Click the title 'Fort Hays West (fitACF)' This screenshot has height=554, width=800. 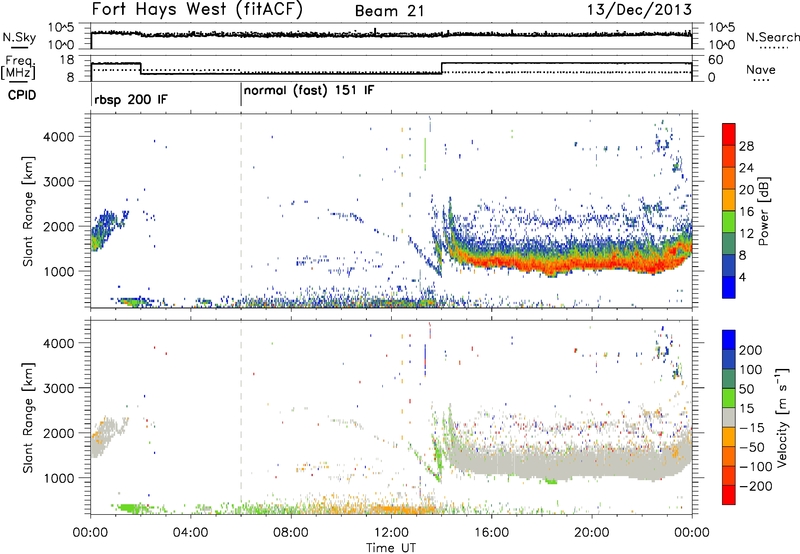click(197, 10)
